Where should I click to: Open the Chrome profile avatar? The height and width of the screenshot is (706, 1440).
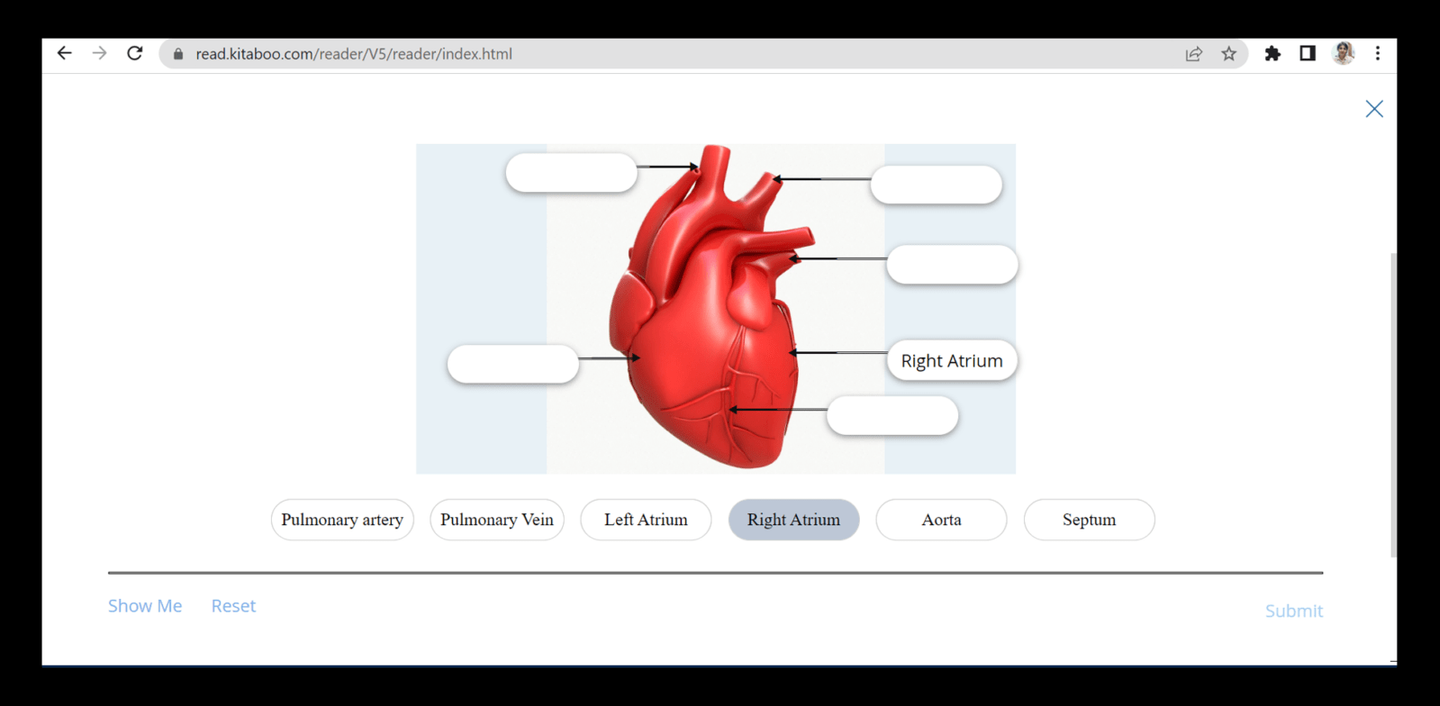coord(1343,54)
